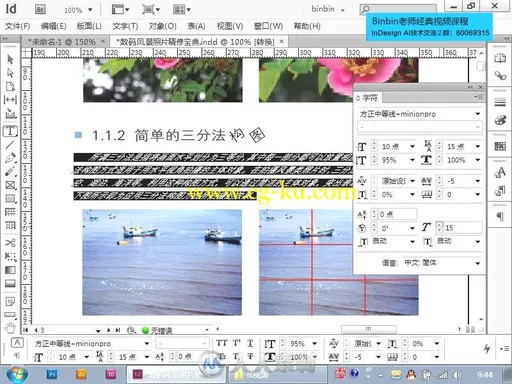Open the 对象(O) menu
The height and width of the screenshot is (384, 512).
[x=162, y=26]
